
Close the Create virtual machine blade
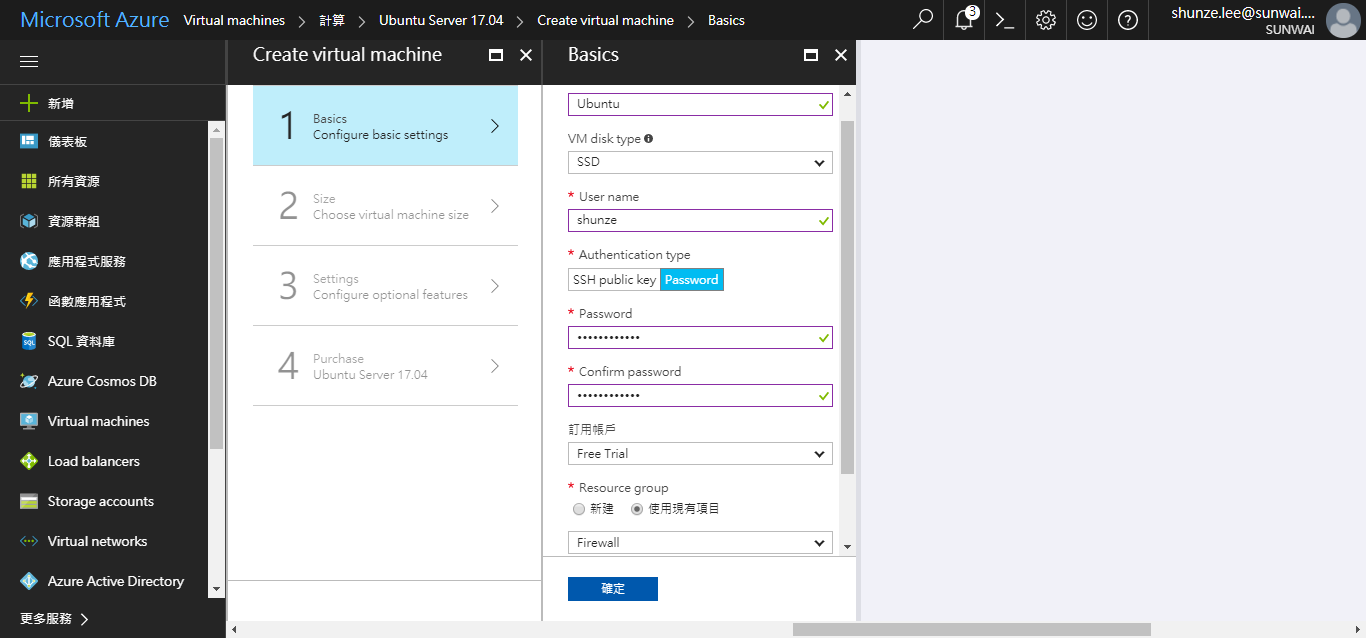(526, 55)
